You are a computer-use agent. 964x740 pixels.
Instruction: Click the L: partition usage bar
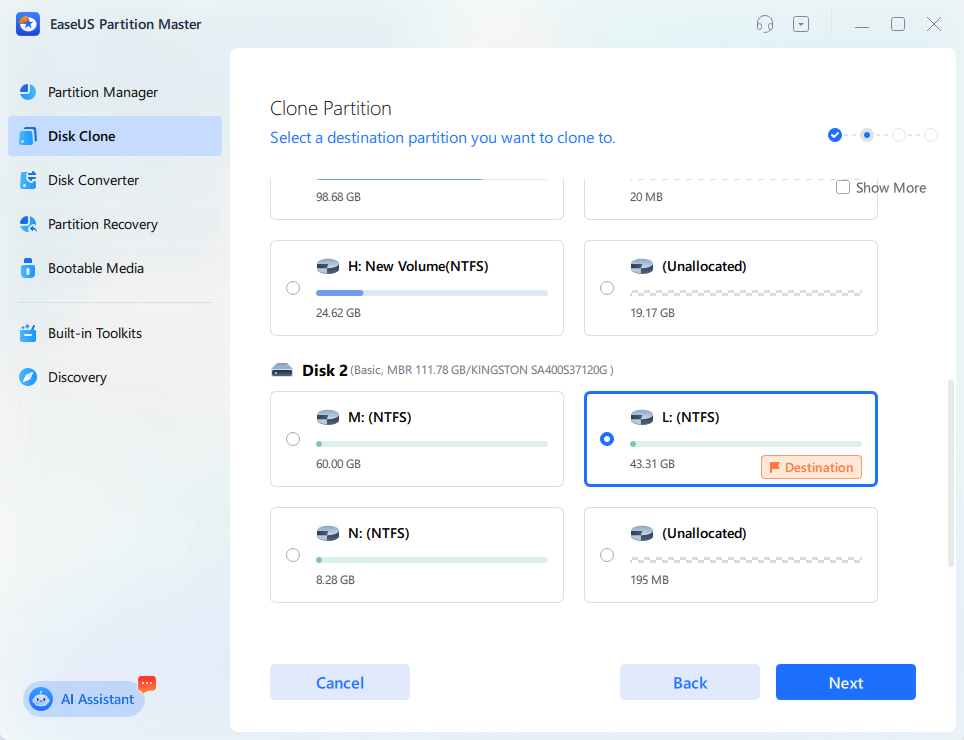click(x=746, y=444)
